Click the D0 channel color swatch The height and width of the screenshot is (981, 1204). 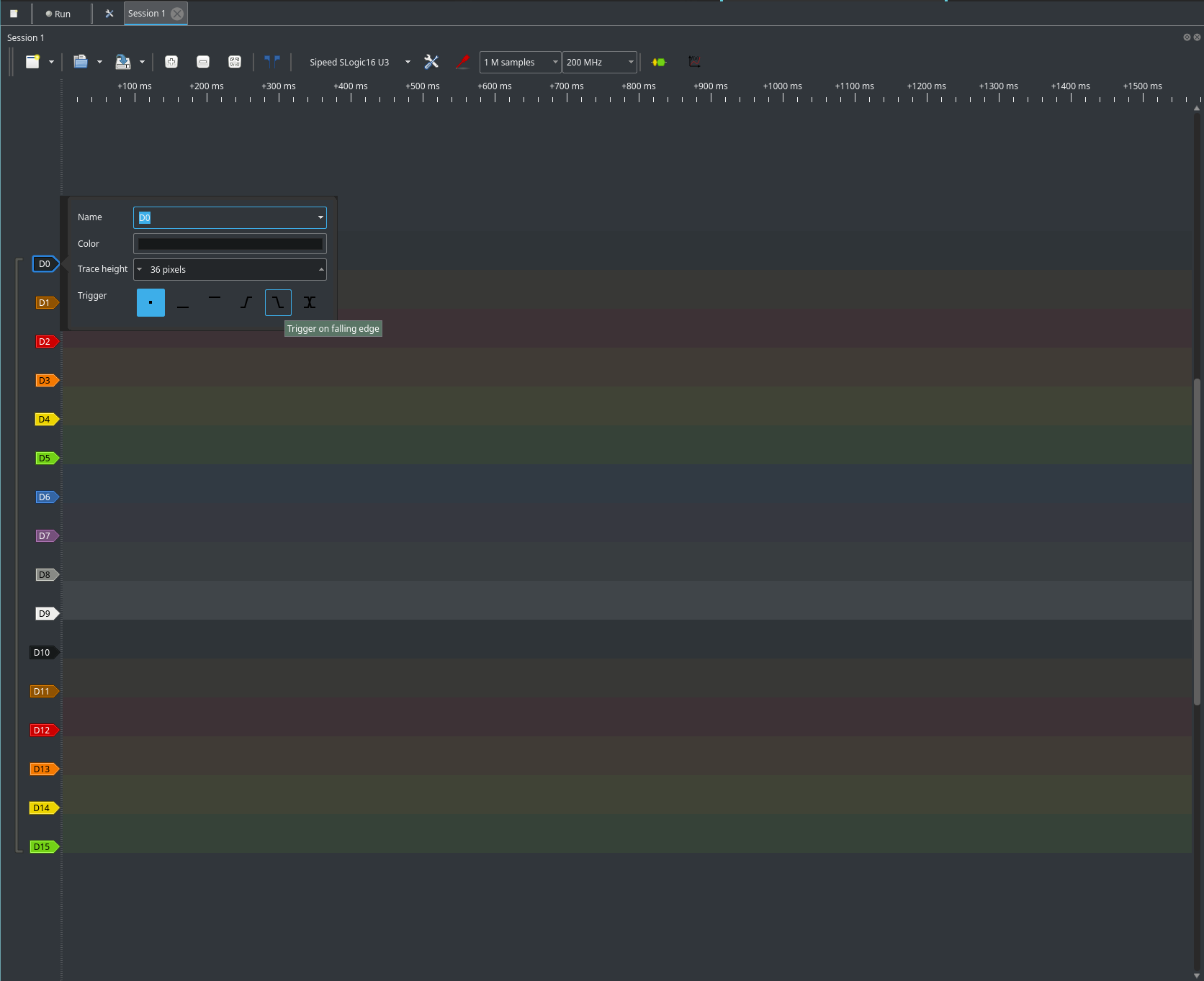230,244
